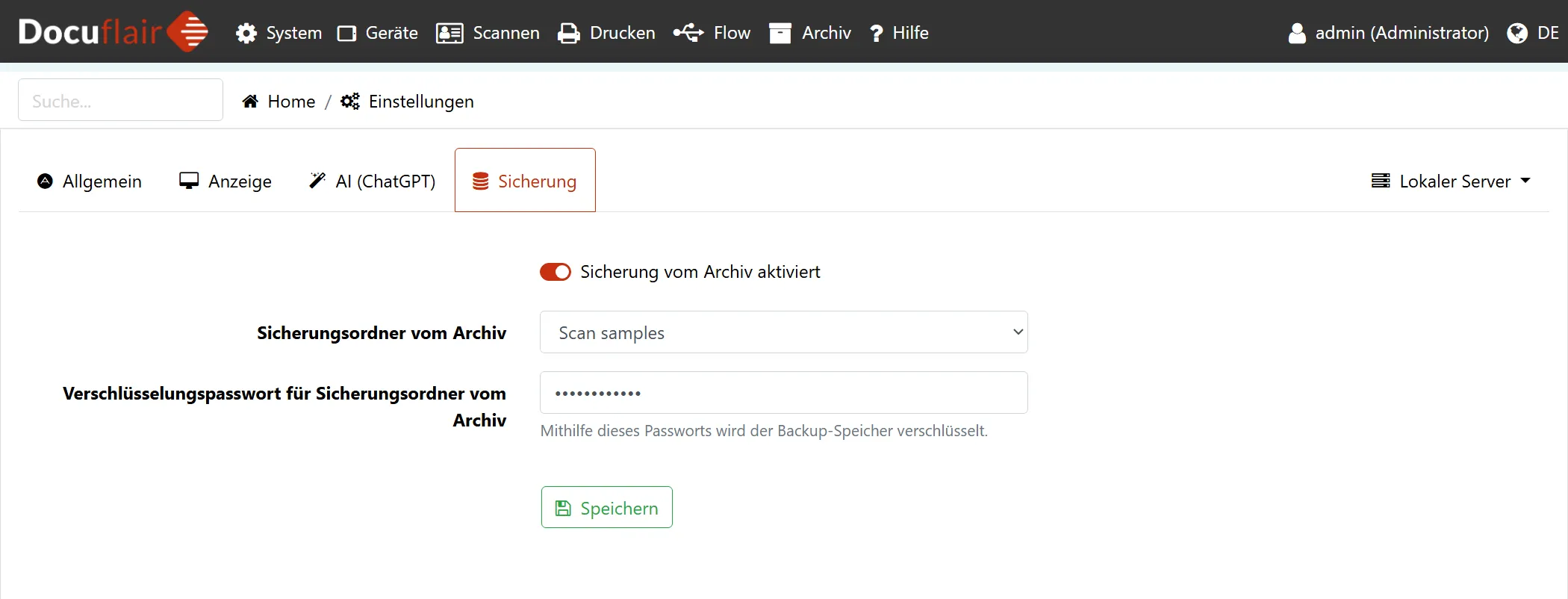Click the Docuflair logo

(x=113, y=32)
